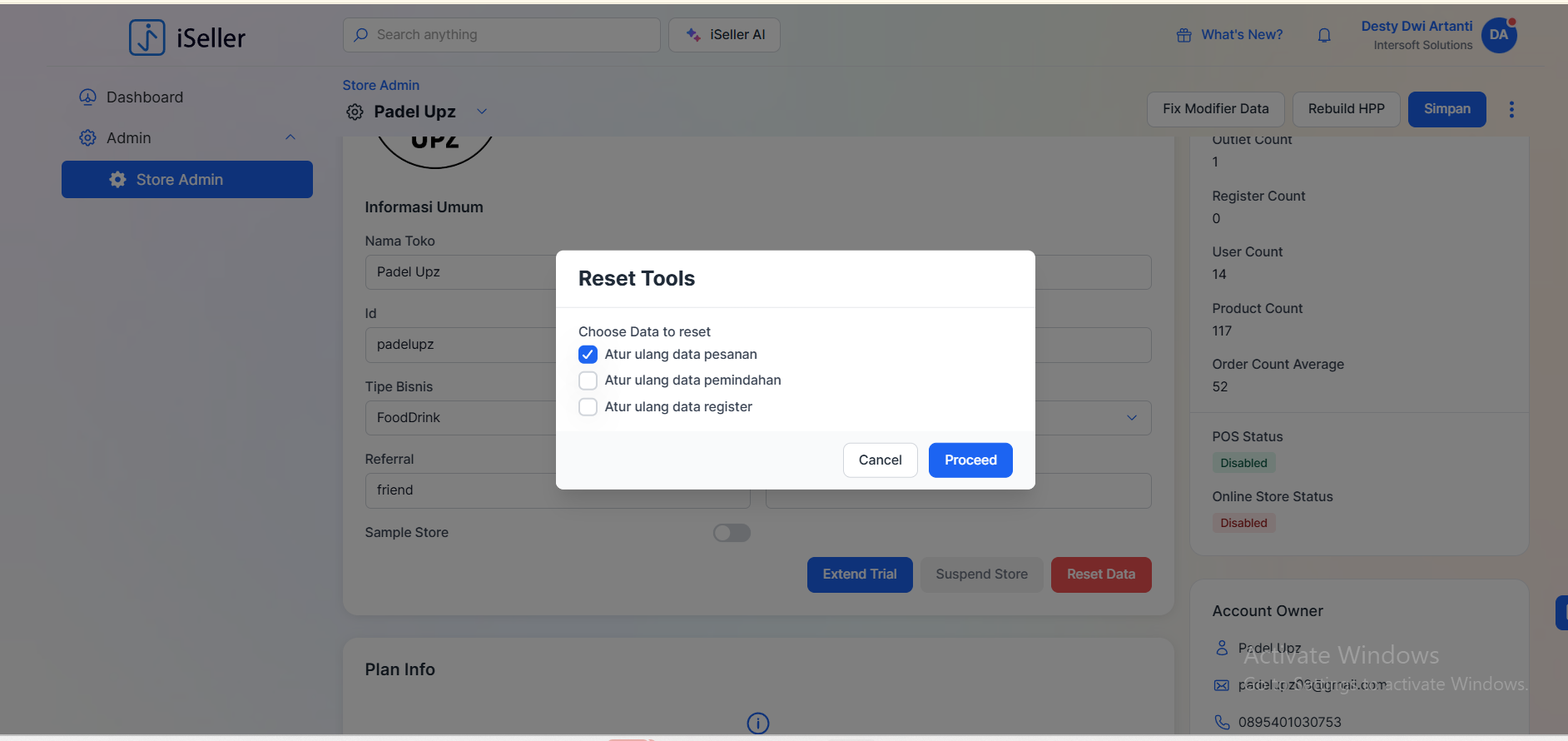Check Atur ulang data register

[x=588, y=407]
